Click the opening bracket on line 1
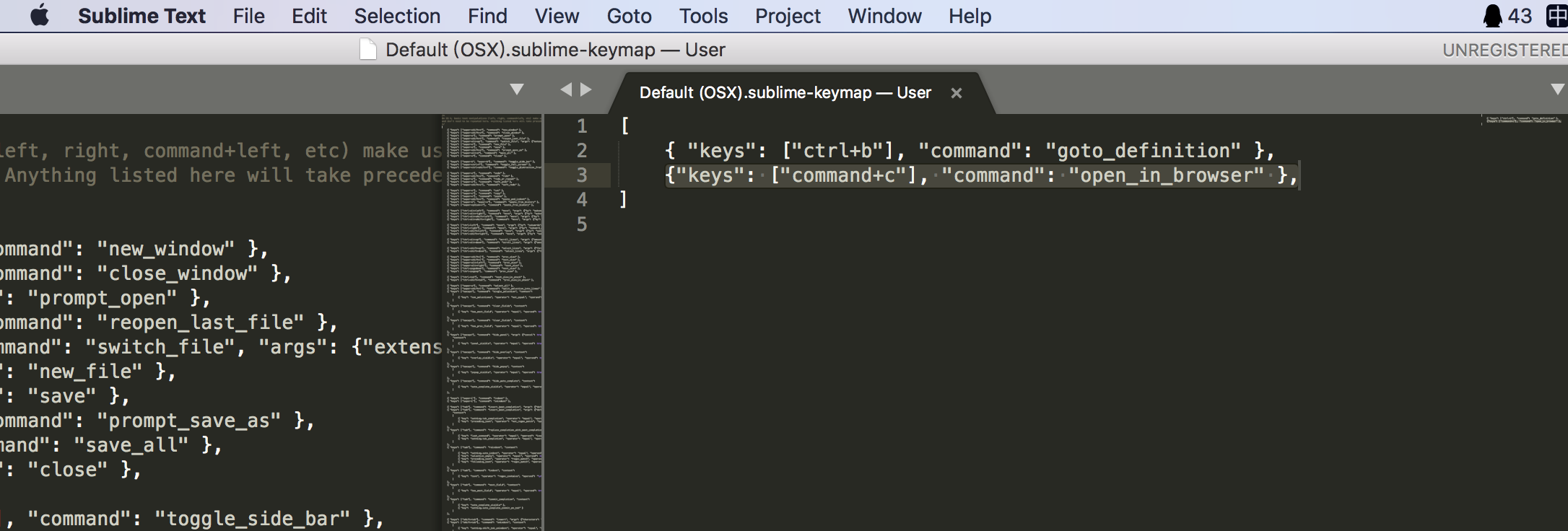Viewport: 1568px width, 531px height. point(625,126)
